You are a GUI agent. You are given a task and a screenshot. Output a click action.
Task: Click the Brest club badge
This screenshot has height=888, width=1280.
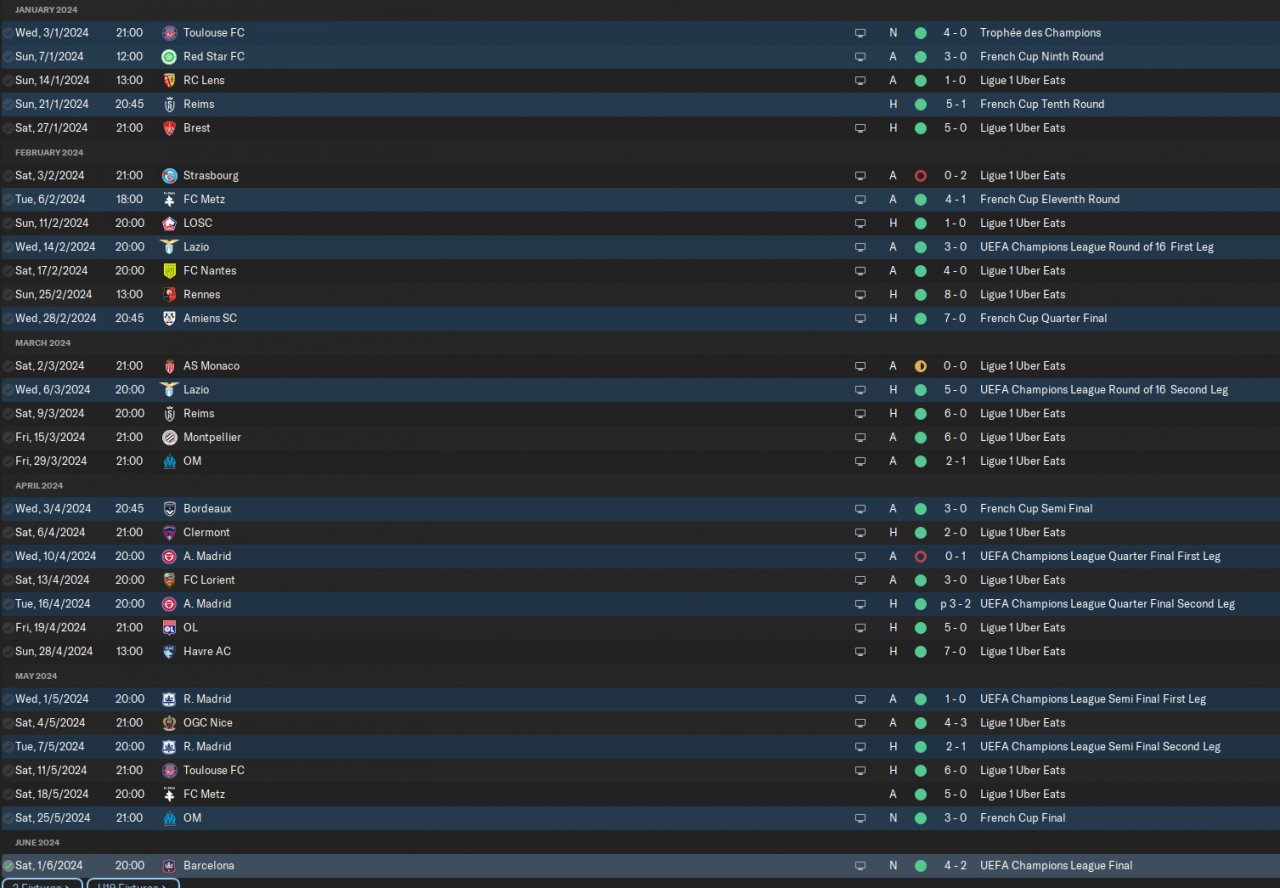169,128
